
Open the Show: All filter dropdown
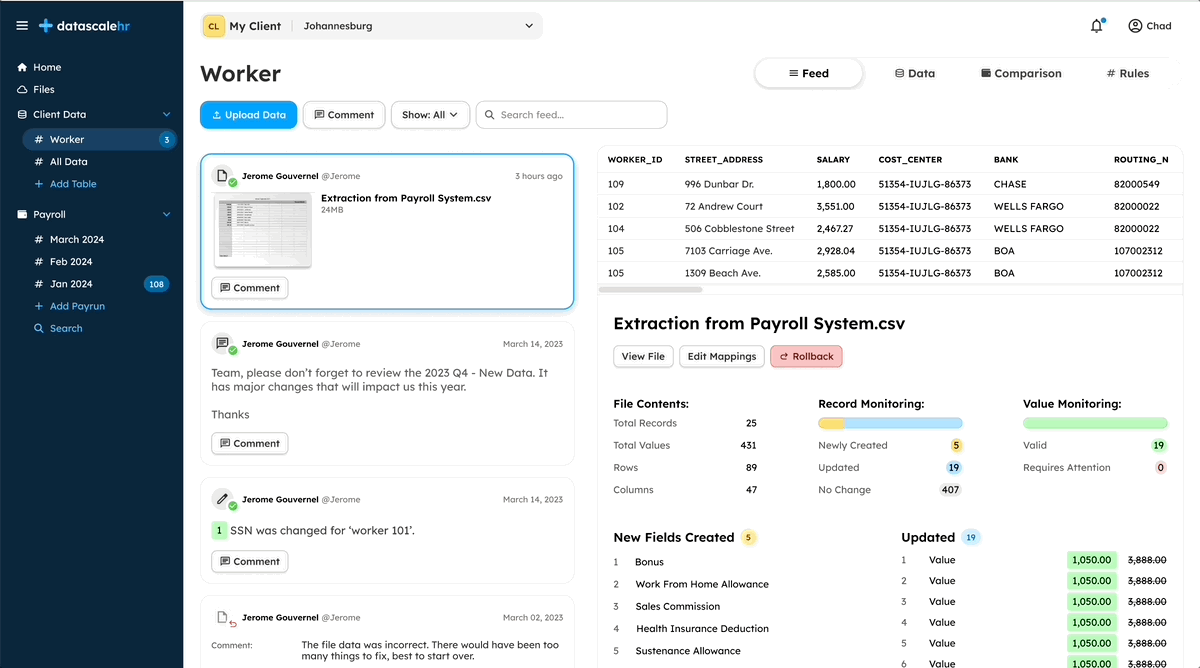coord(430,114)
